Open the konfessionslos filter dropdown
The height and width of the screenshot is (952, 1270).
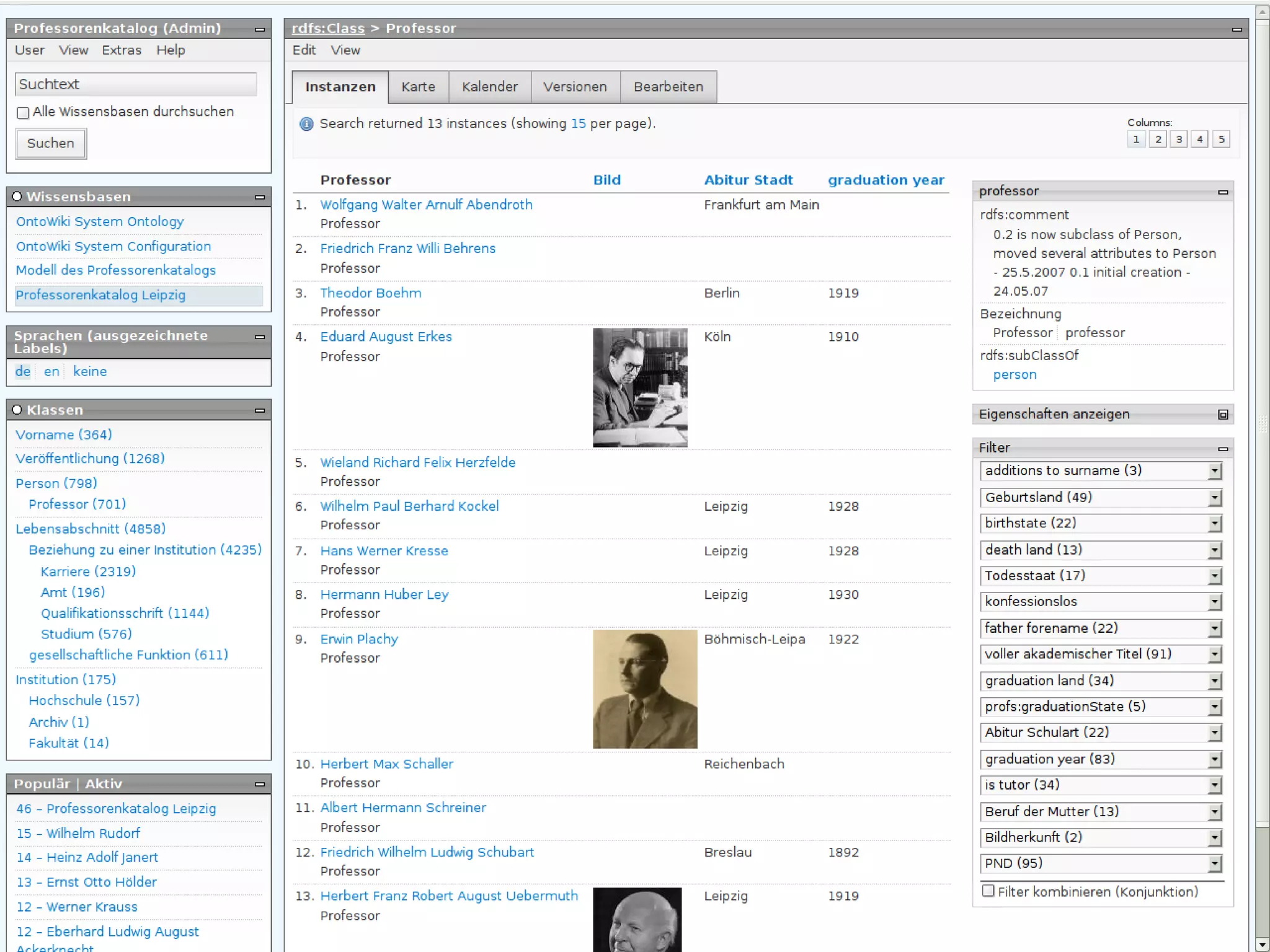coord(1101,602)
